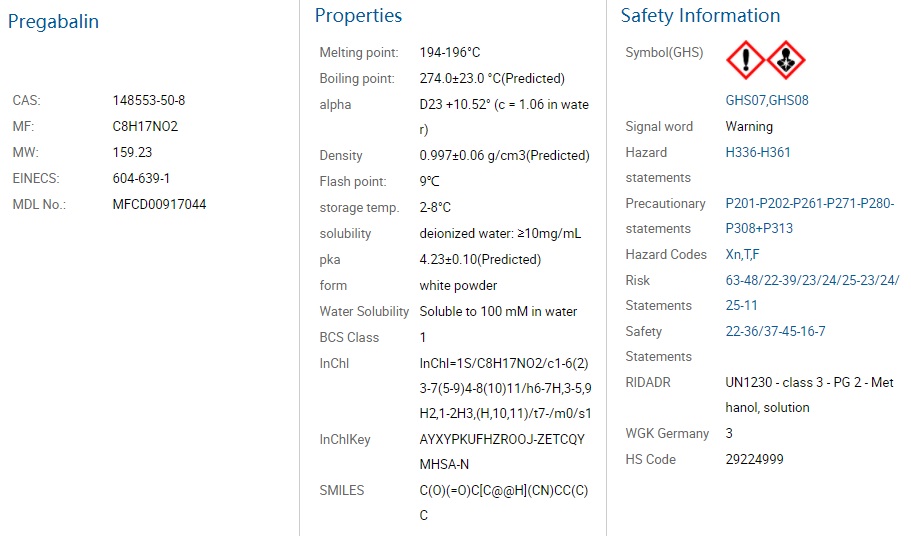The width and height of the screenshot is (911, 536).
Task: Open the H336-H361 hazard statements link
Action: pyautogui.click(x=758, y=152)
